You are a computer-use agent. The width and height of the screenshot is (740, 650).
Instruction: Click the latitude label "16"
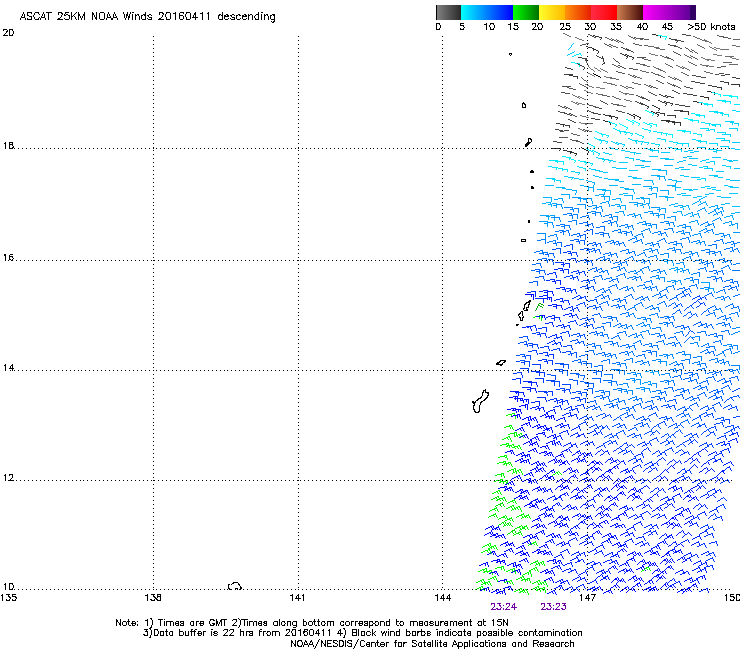click(8, 258)
